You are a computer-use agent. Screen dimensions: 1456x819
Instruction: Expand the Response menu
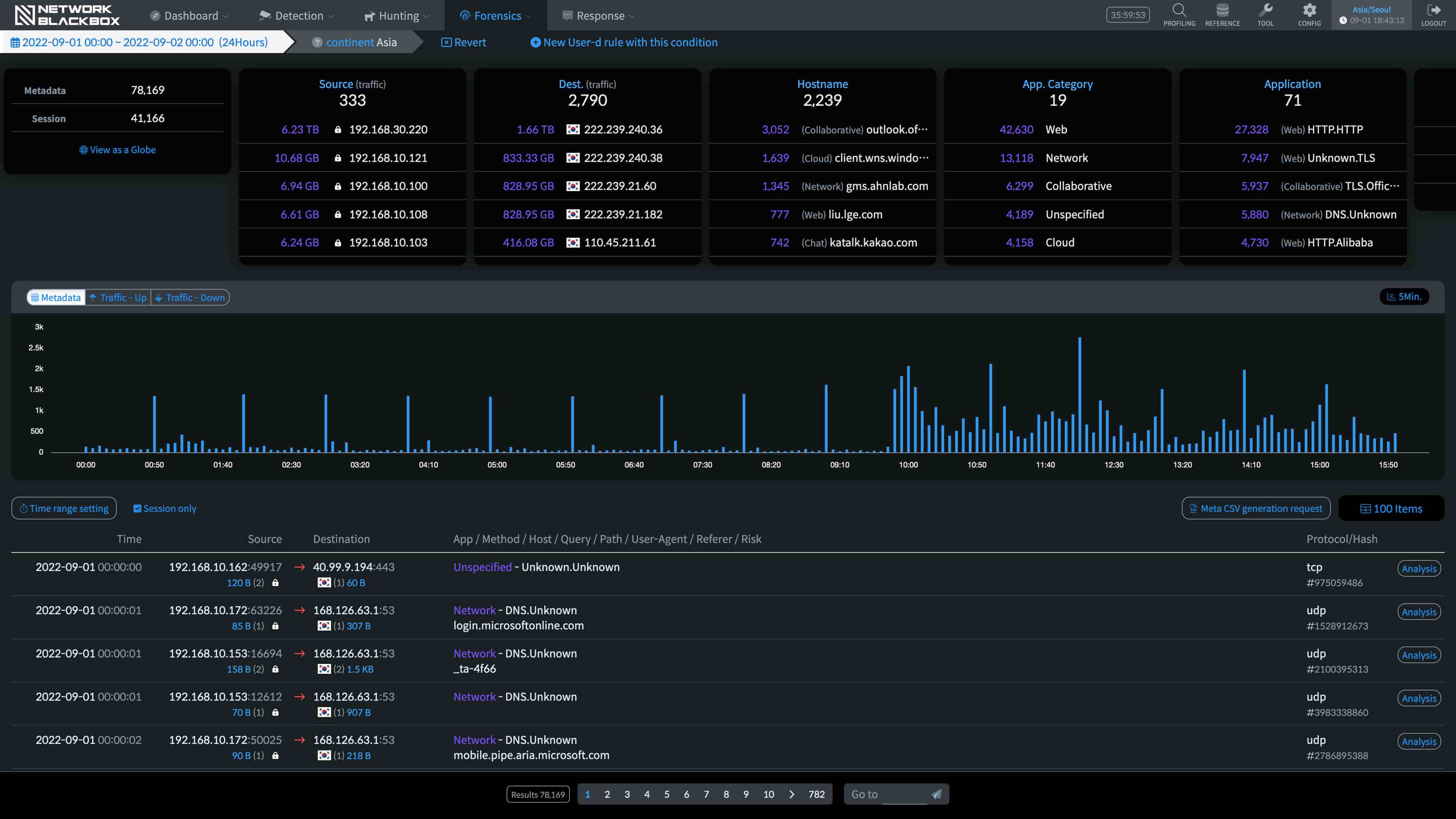click(599, 16)
